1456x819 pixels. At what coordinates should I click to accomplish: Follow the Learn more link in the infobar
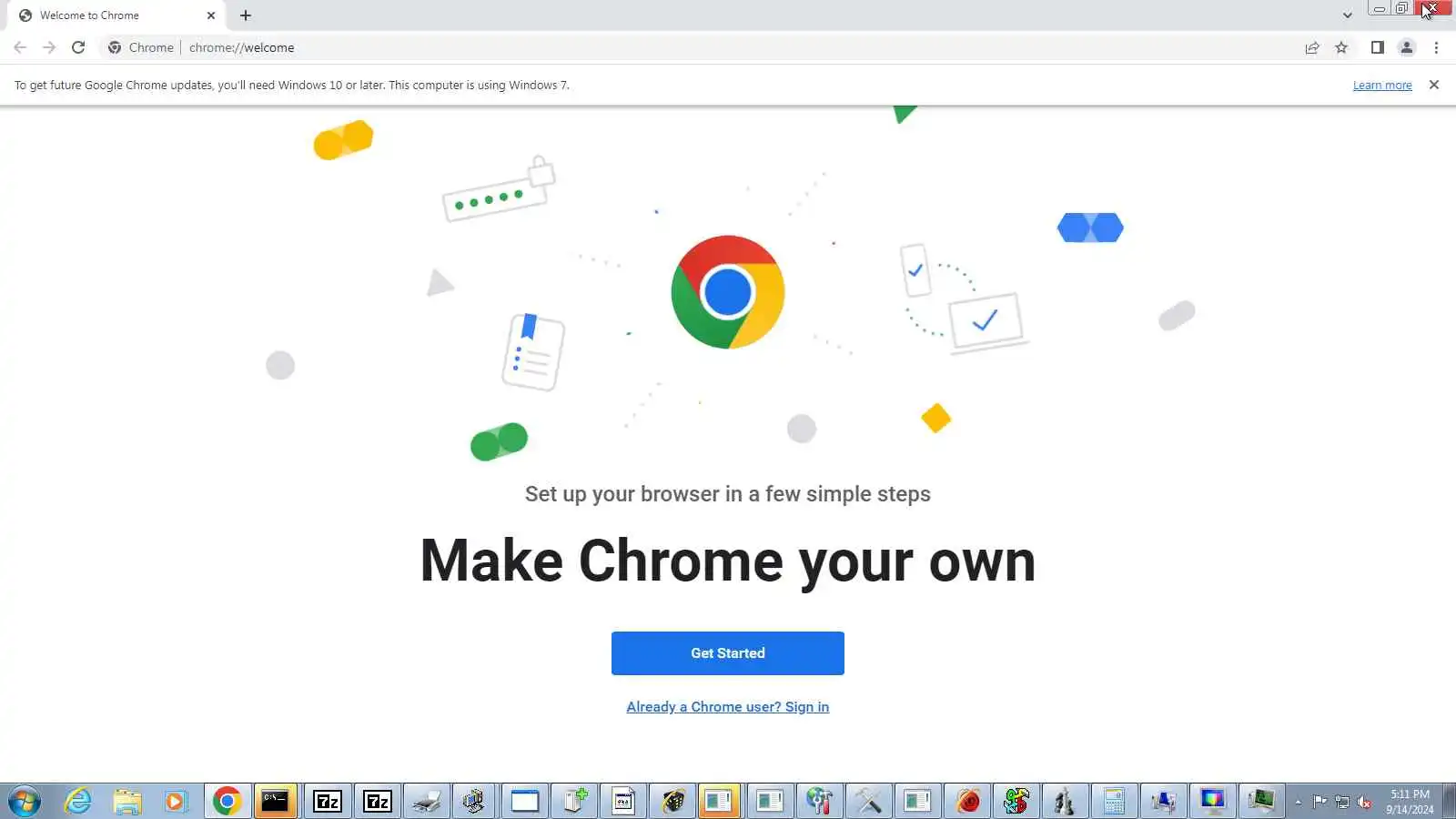[x=1382, y=86]
